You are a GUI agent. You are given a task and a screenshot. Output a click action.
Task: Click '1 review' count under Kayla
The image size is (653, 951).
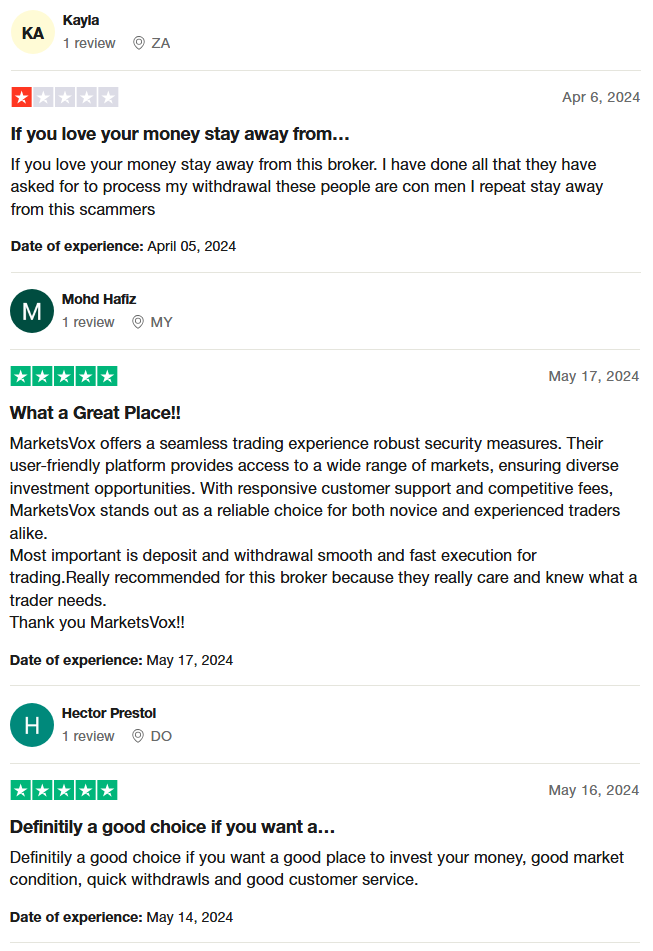88,43
